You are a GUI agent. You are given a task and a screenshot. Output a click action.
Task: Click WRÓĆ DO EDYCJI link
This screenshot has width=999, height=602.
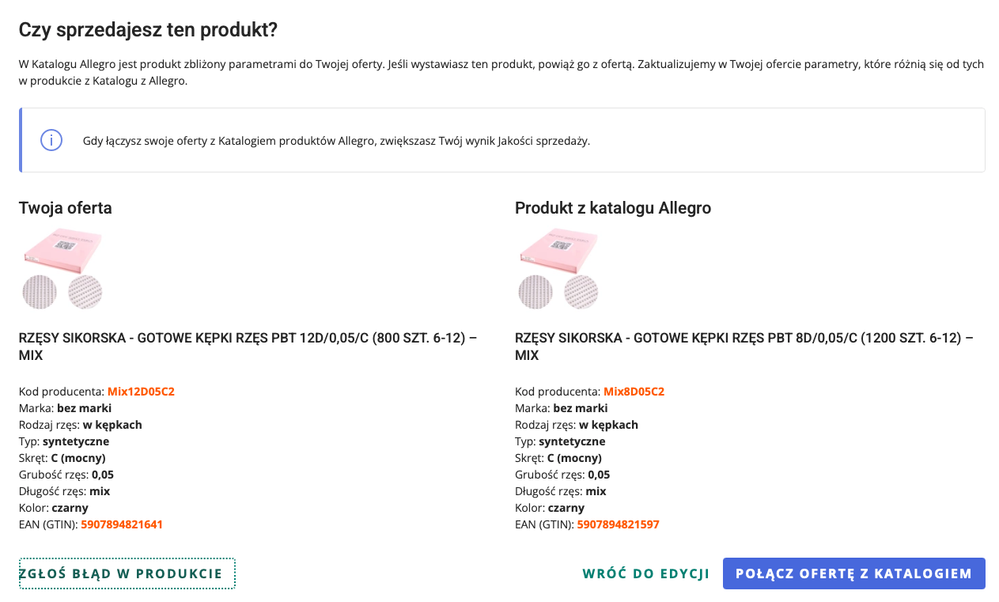tap(647, 573)
